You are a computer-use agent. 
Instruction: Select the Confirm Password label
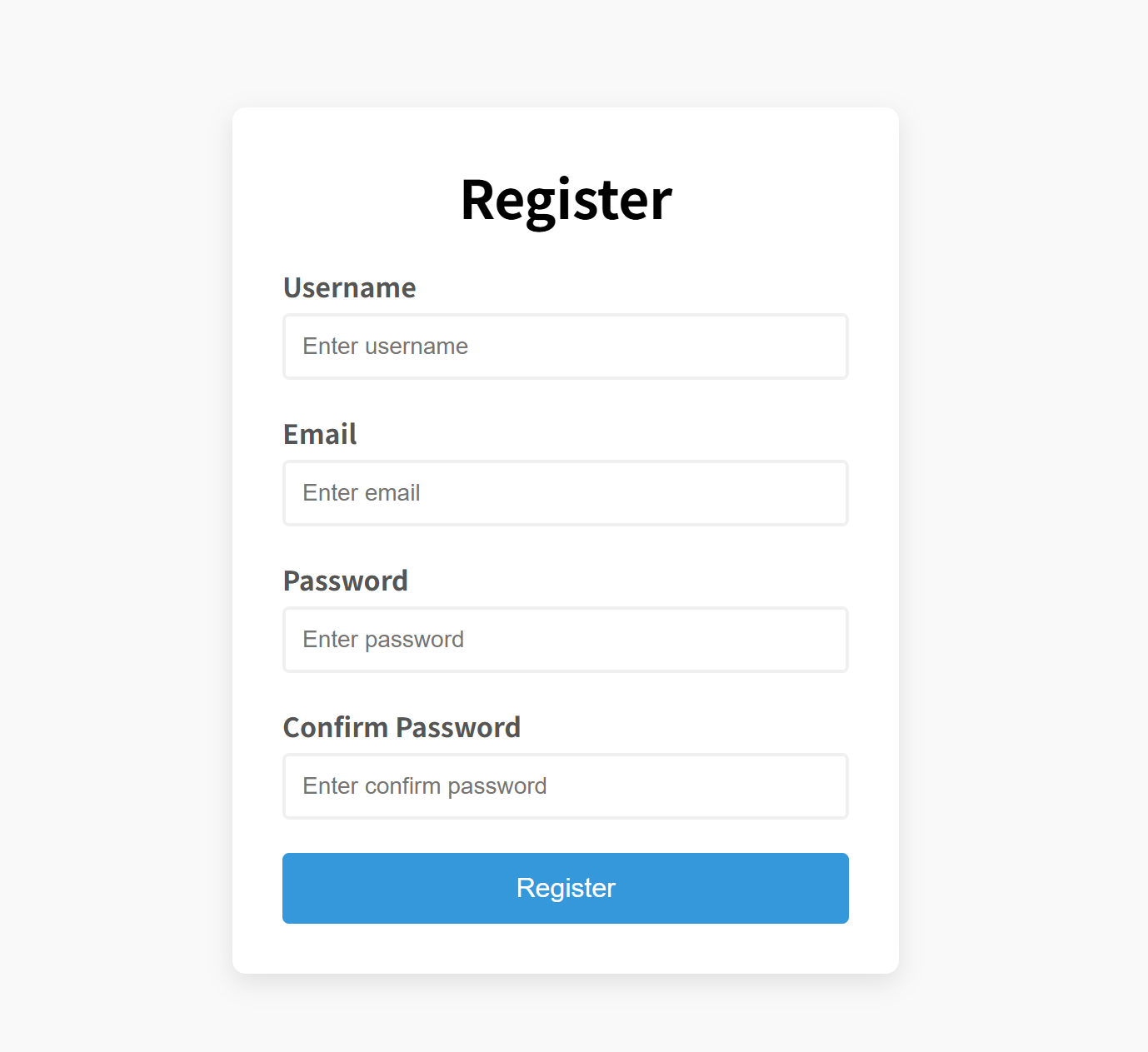pos(402,727)
